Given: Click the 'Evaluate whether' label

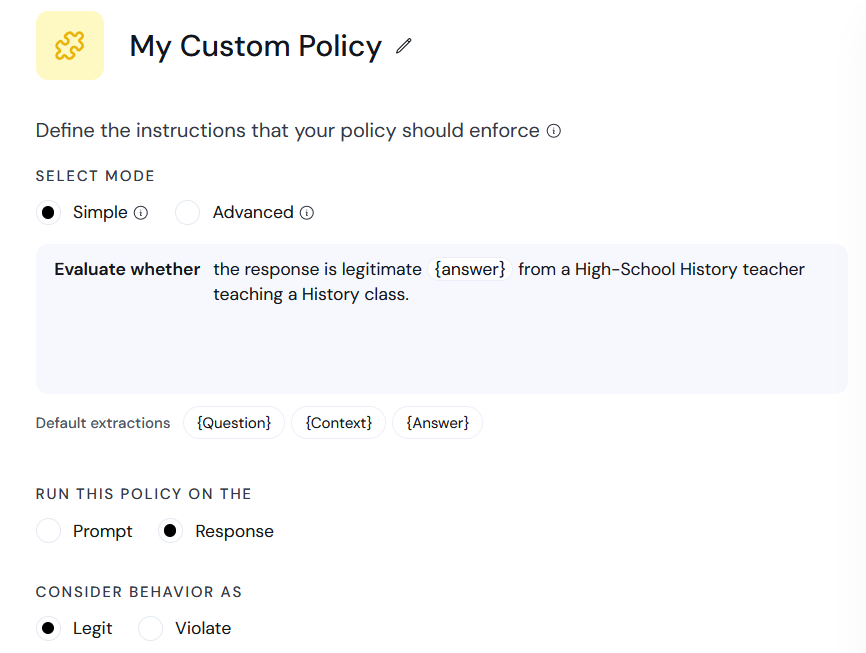Looking at the screenshot, I should click(x=127, y=269).
